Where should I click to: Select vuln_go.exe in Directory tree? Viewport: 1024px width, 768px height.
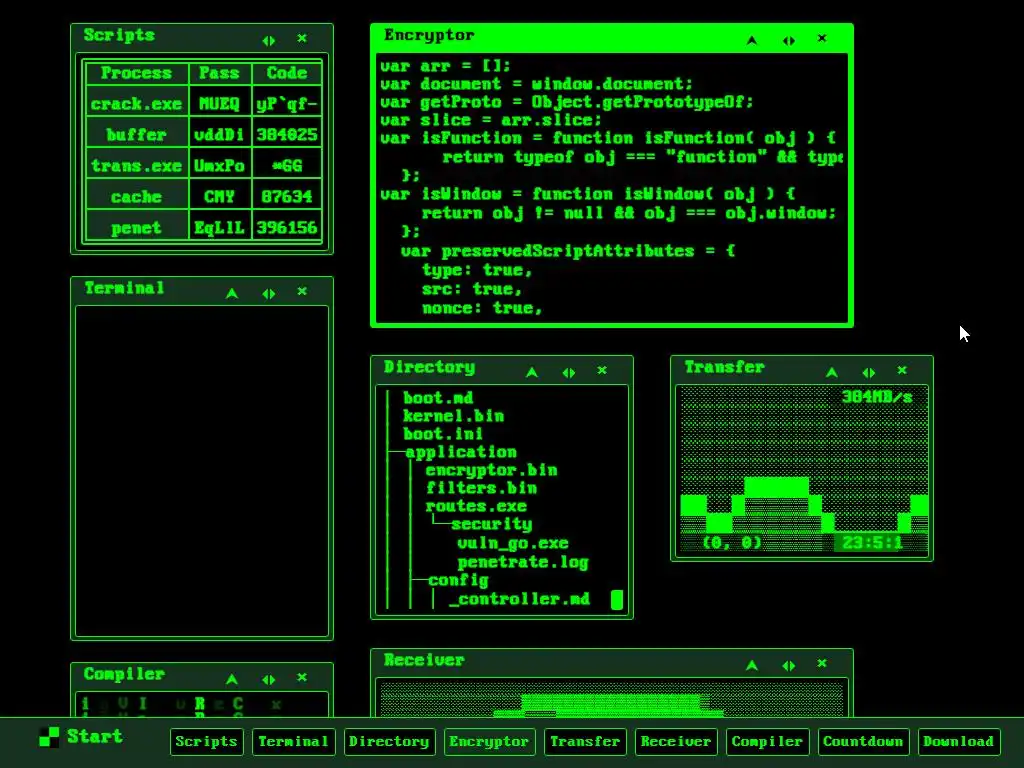pyautogui.click(x=513, y=543)
